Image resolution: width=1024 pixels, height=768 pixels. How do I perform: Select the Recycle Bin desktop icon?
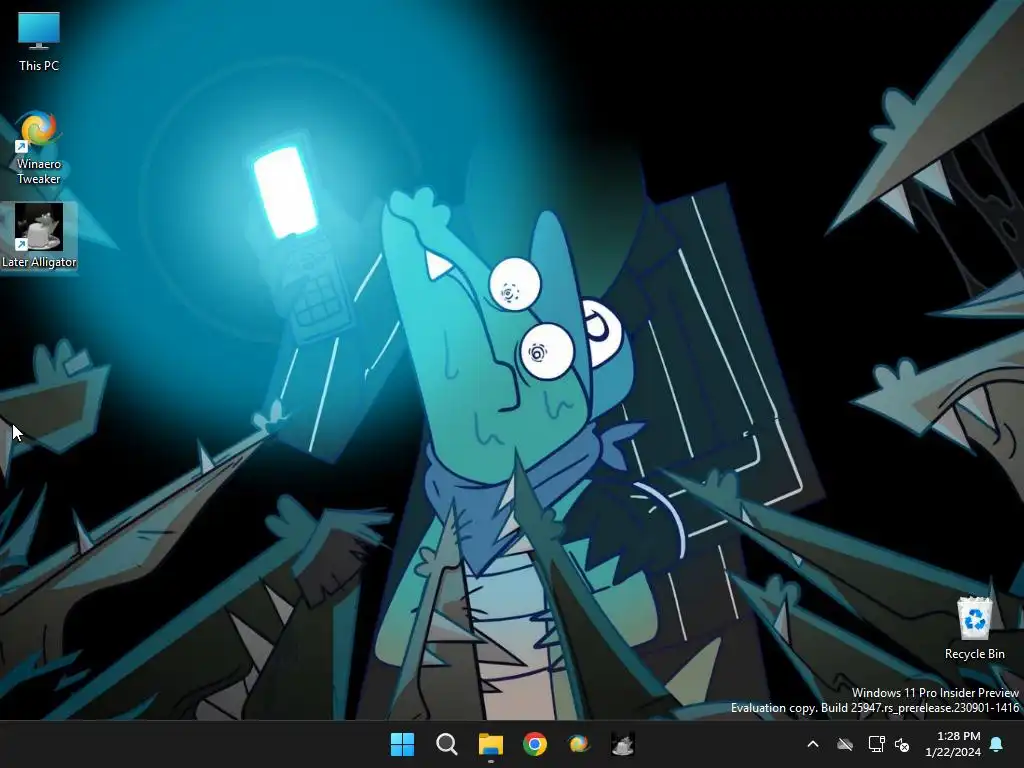(974, 628)
